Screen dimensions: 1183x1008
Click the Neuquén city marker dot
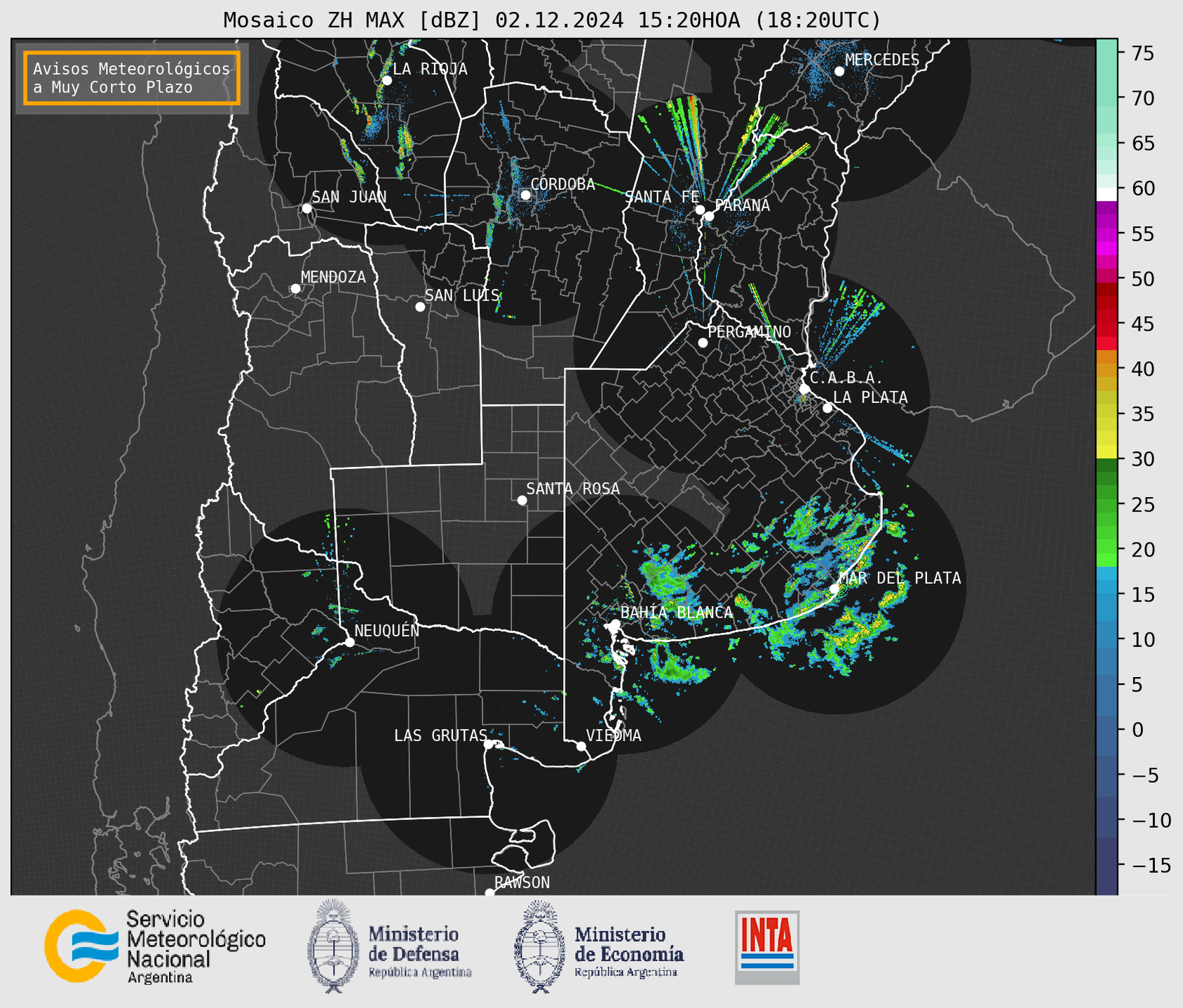(349, 642)
